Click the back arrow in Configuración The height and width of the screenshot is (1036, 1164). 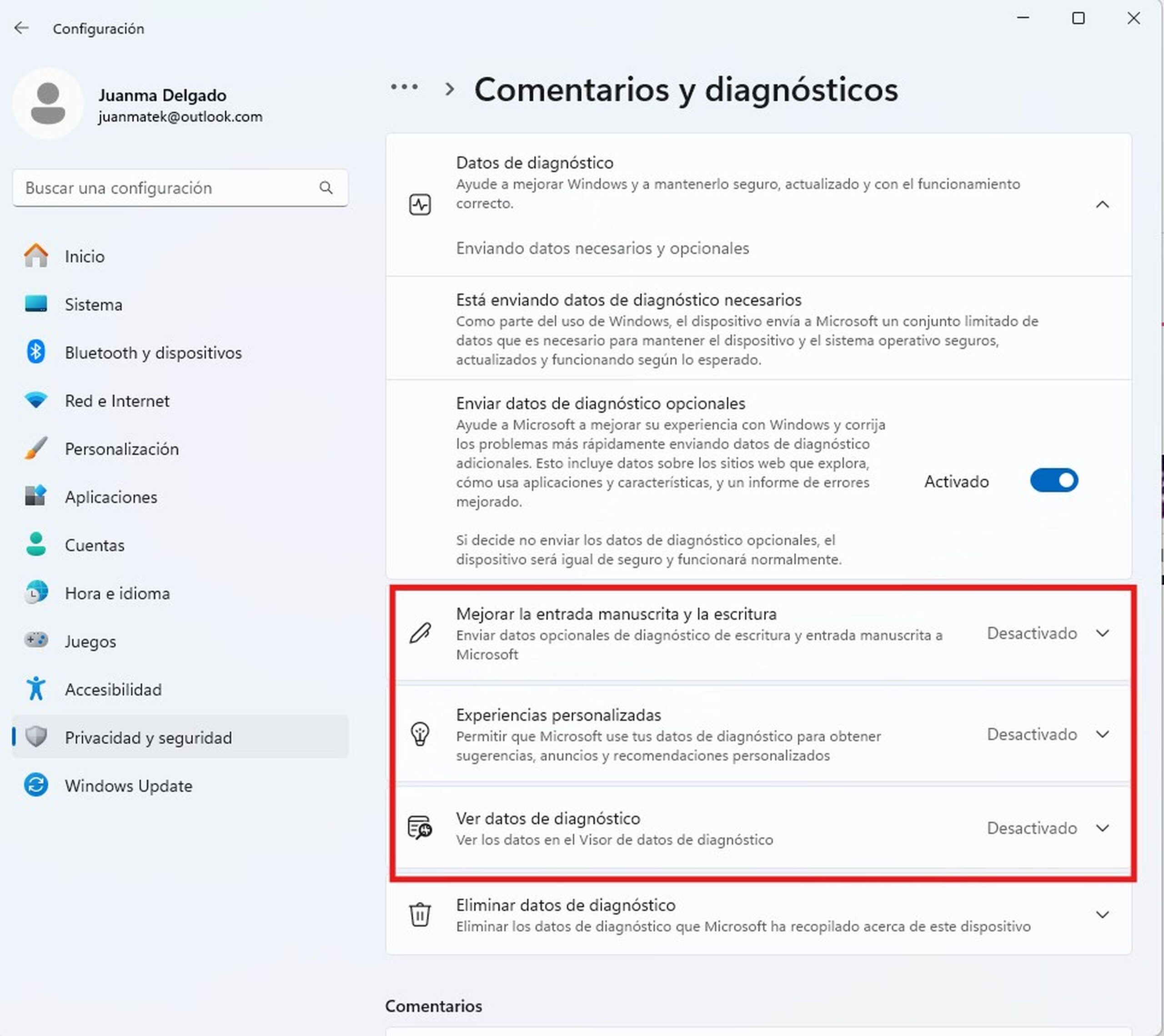21,28
